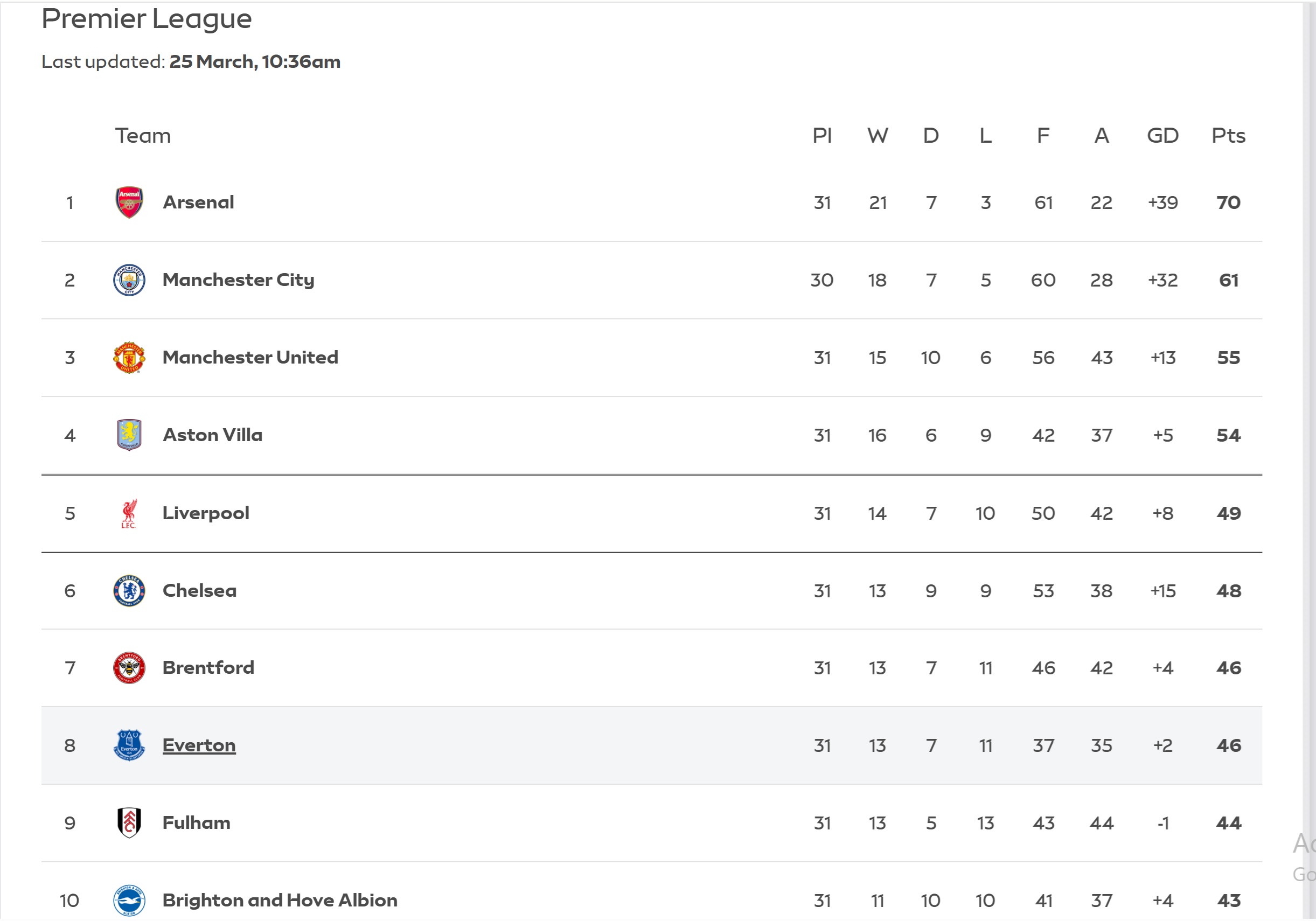Click the Premier League title heading

coord(146,20)
